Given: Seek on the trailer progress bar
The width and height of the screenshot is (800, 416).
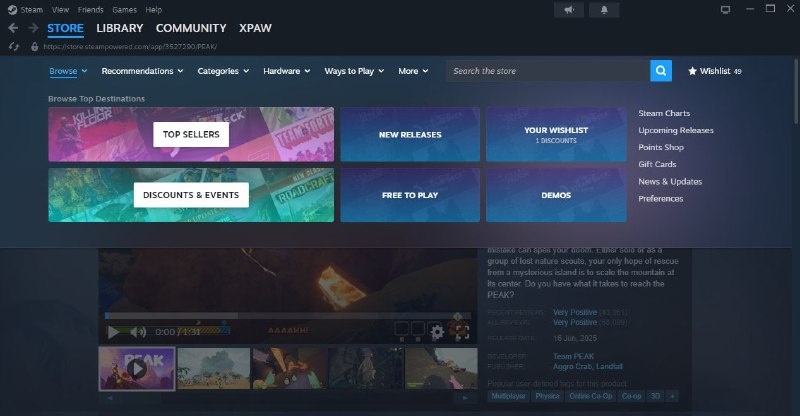Looking at the screenshot, I should 288,316.
